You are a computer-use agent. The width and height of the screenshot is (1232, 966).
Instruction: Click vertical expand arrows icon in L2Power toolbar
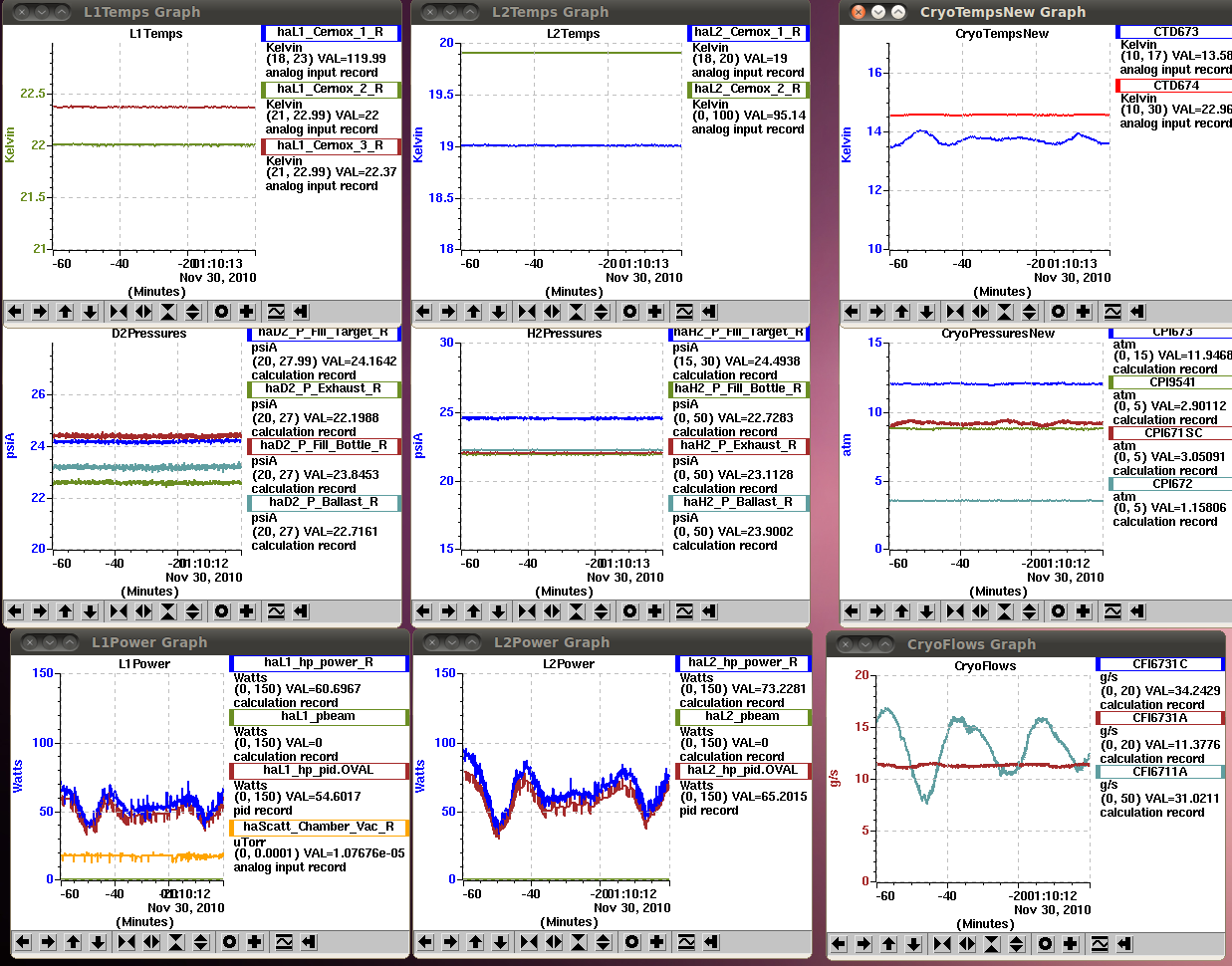coord(604,941)
